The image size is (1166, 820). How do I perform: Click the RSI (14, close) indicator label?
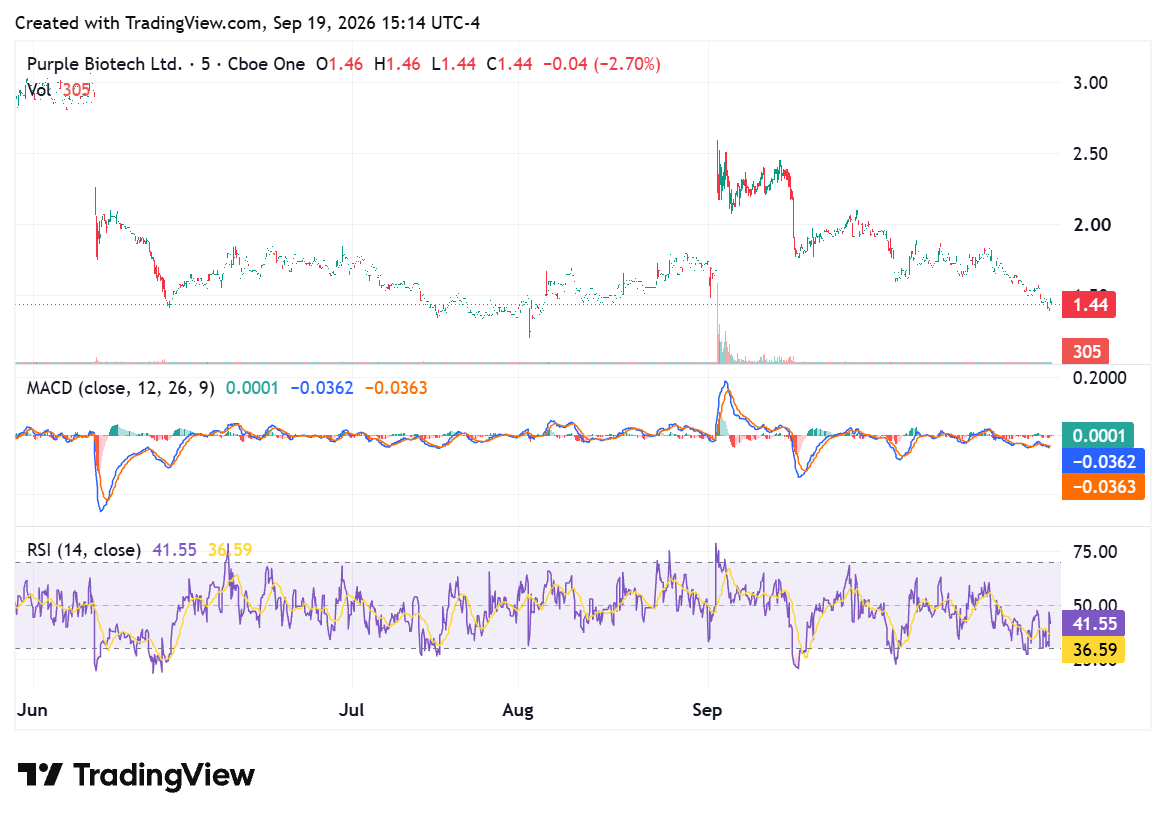[84, 550]
